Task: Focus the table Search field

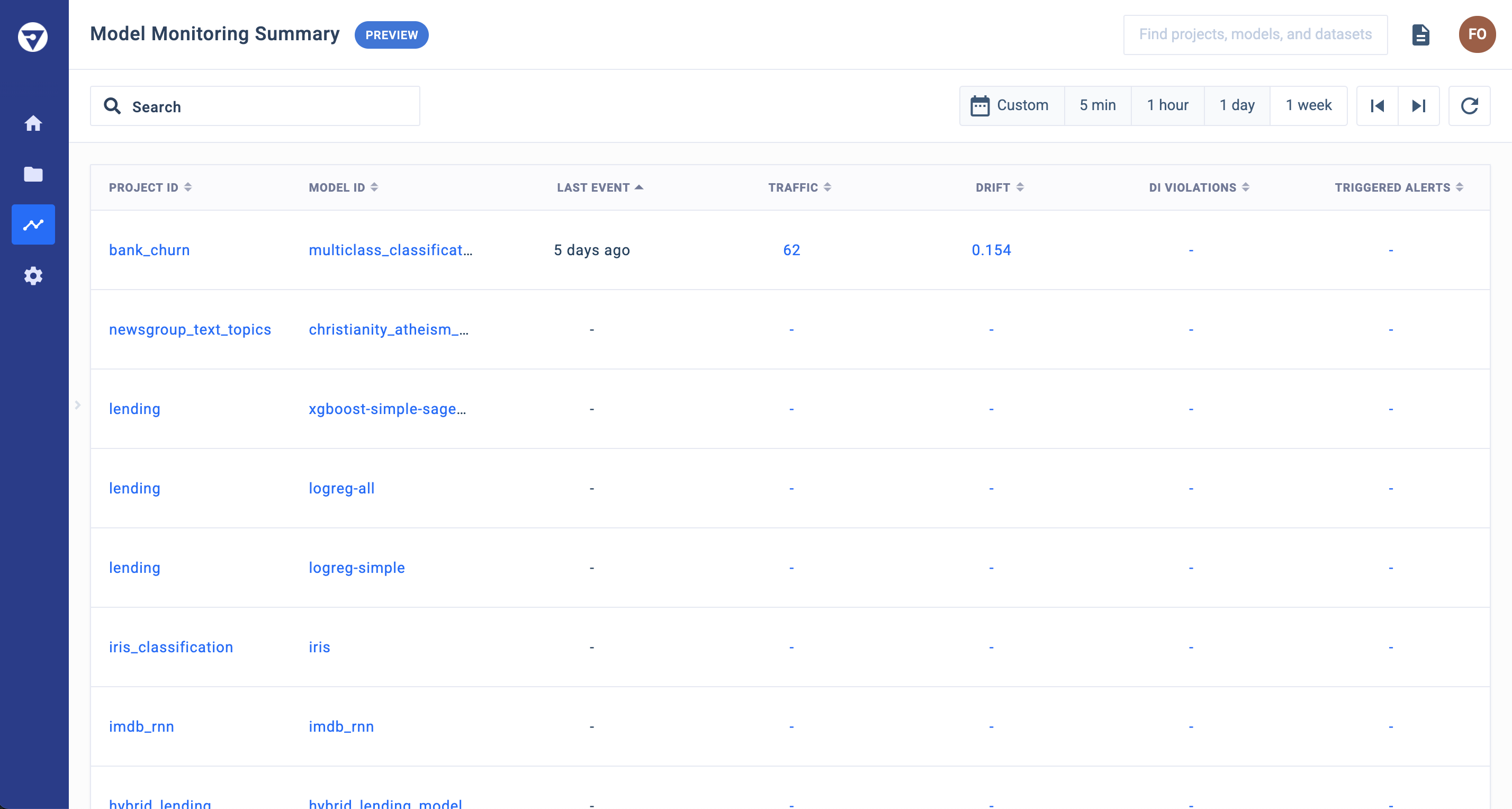Action: click(255, 106)
